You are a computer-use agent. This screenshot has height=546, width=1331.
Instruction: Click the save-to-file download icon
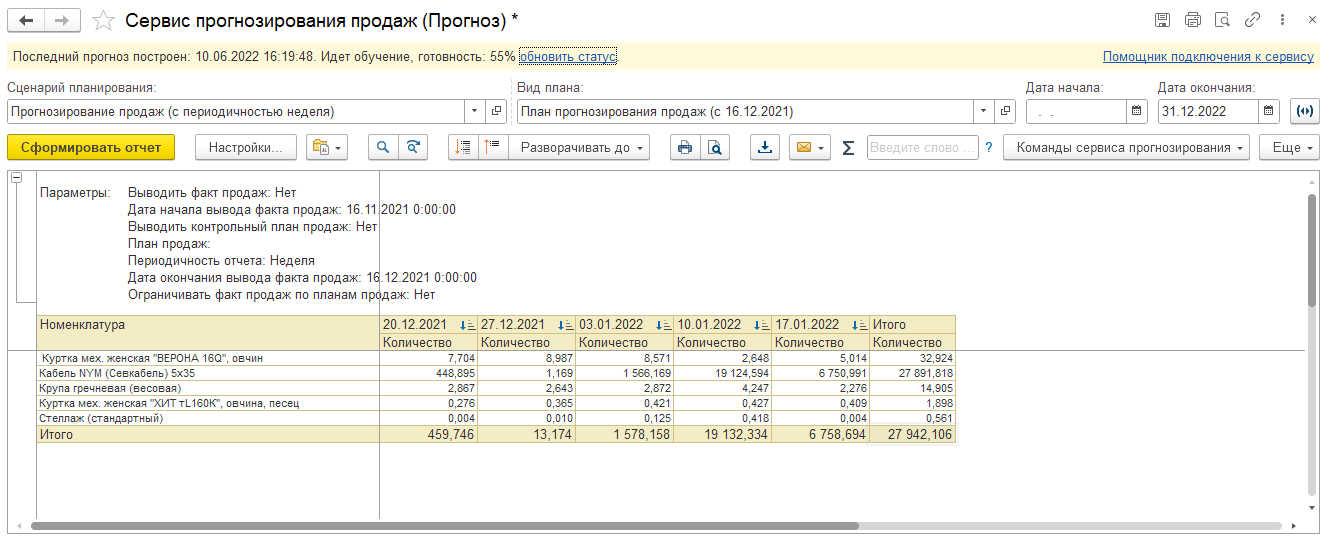pos(765,147)
